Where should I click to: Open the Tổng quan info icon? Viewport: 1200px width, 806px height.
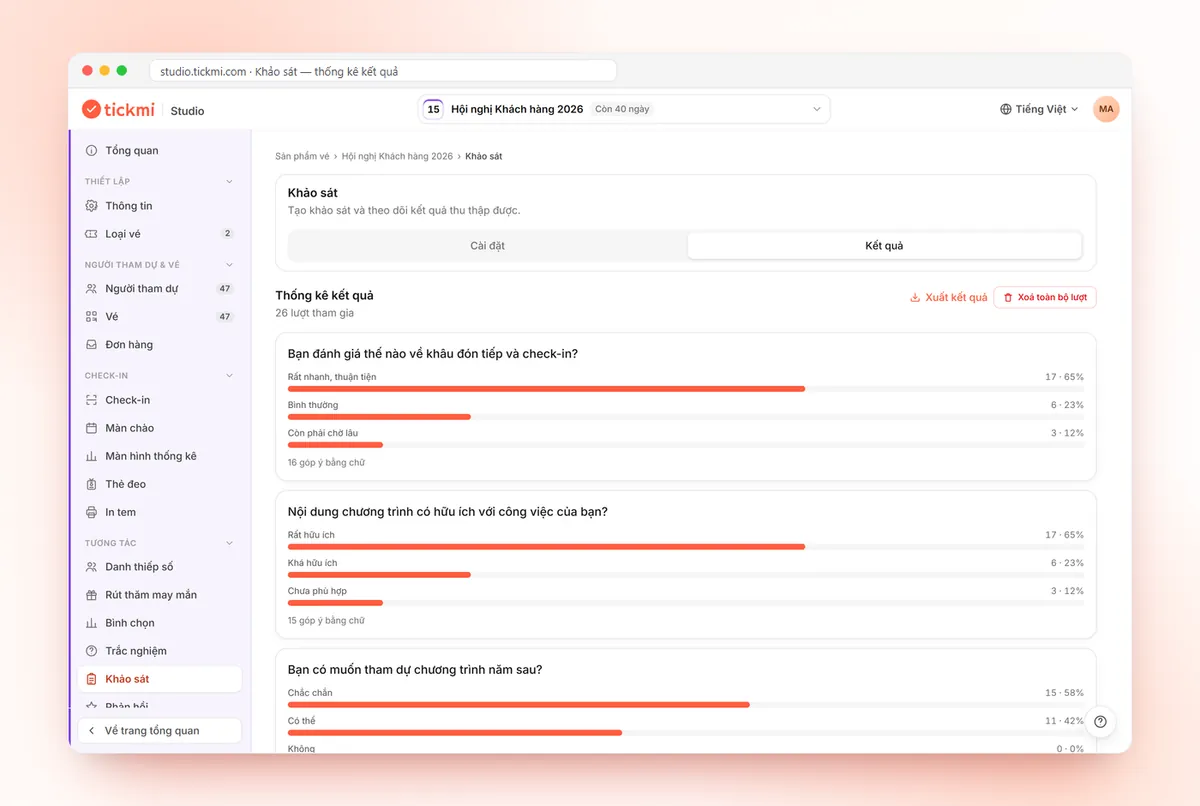91,151
